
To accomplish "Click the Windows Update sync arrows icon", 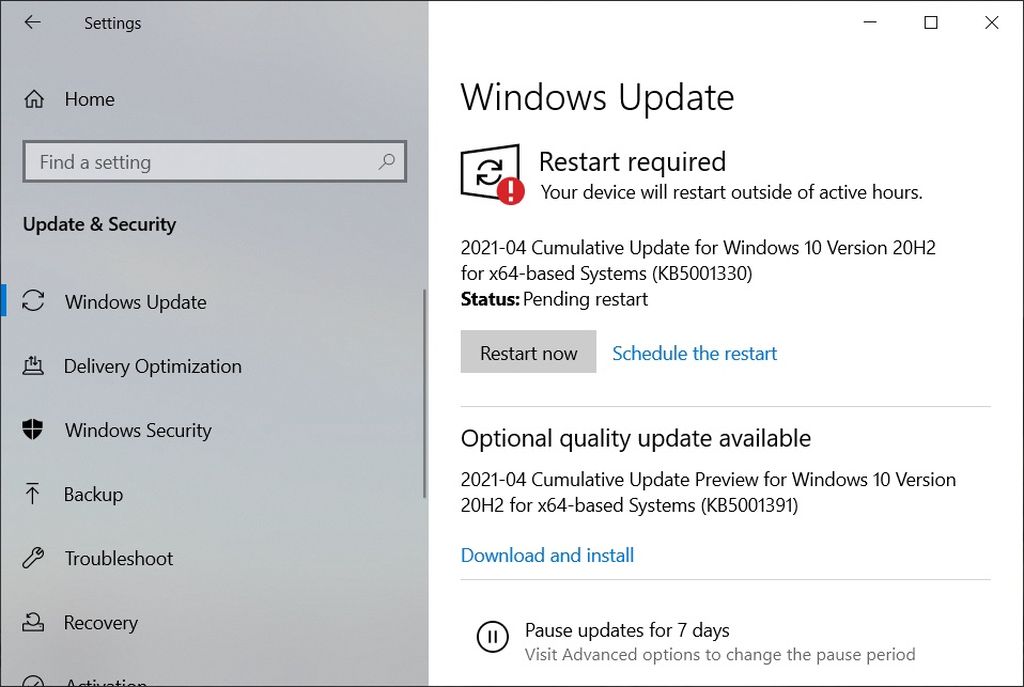I will pyautogui.click(x=33, y=301).
